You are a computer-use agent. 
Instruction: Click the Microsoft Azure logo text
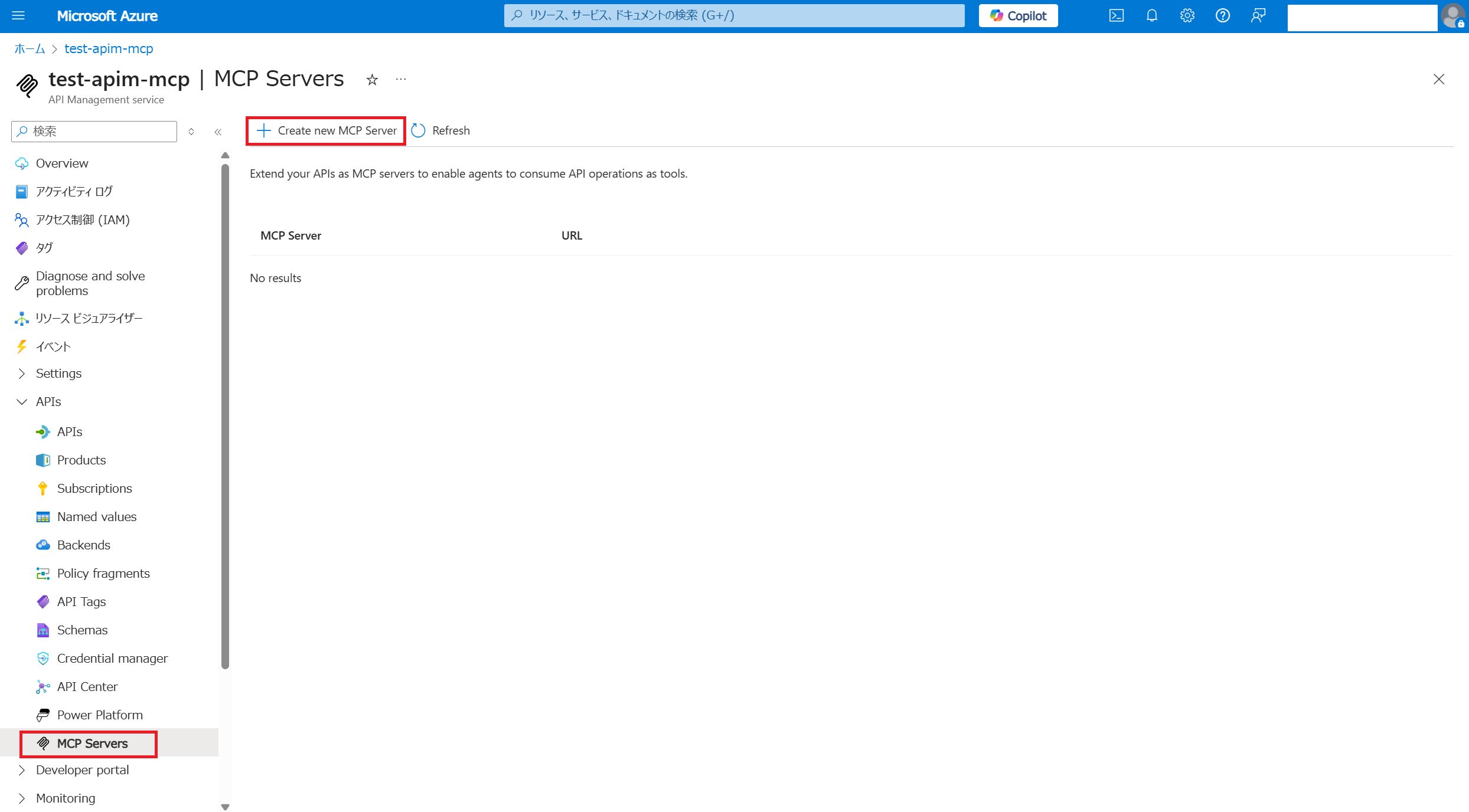point(107,16)
